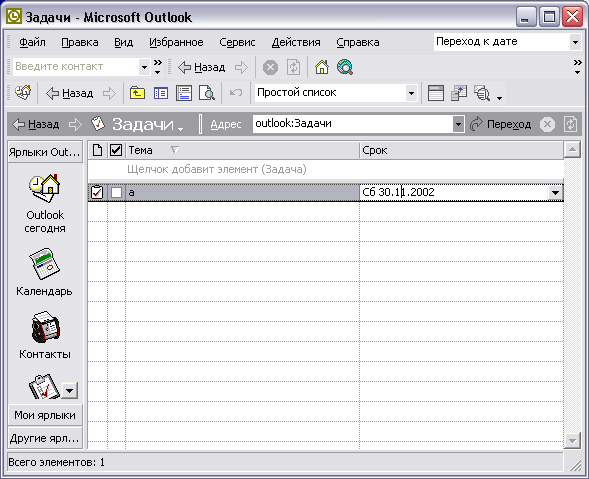The height and width of the screenshot is (479, 589).
Task: Open the Введите контакт dropdown arrow
Action: 144,67
